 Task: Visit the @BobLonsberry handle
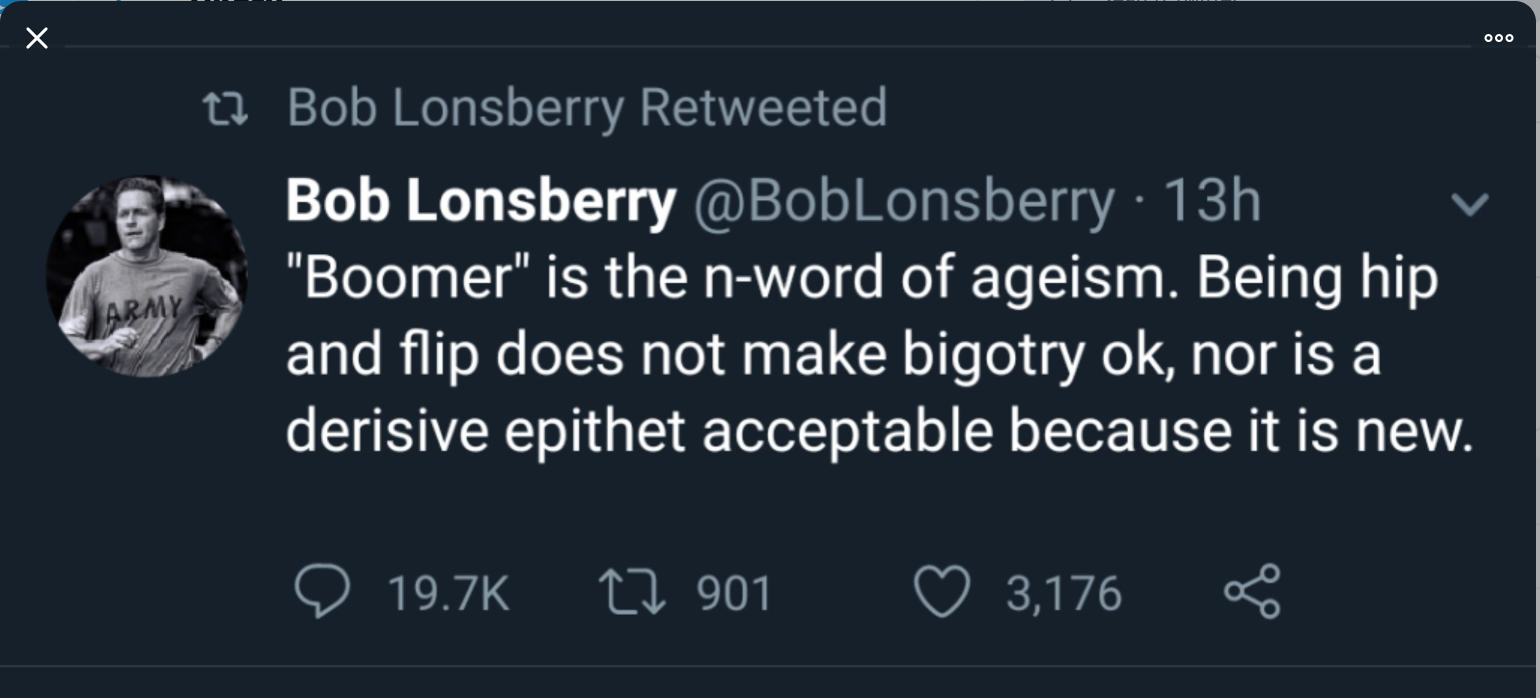(903, 202)
